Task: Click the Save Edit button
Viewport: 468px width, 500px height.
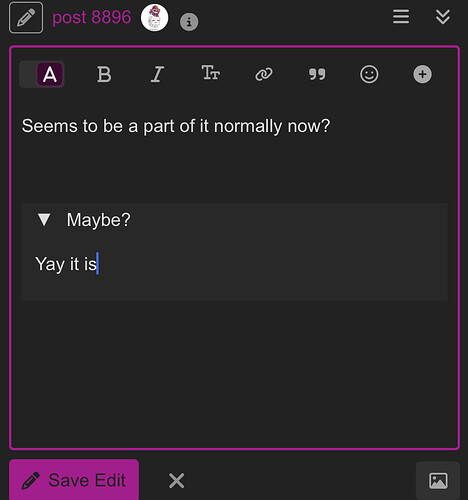Action: pos(74,480)
